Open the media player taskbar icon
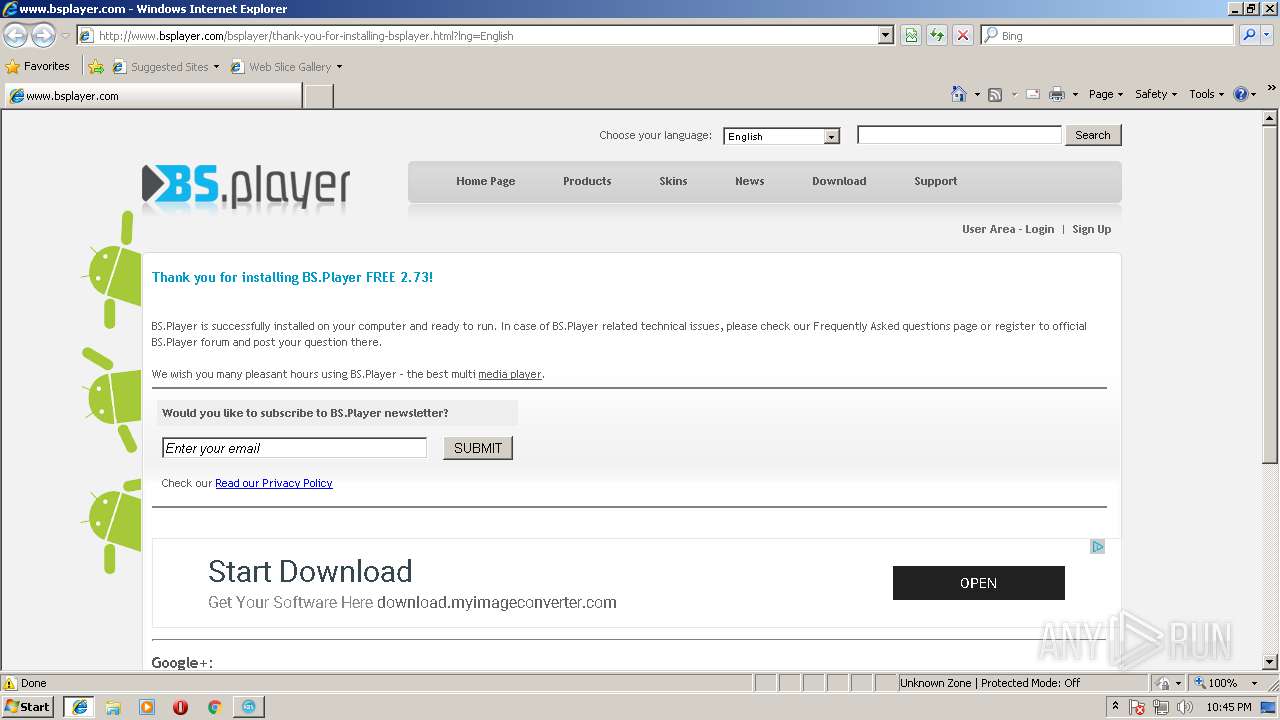The image size is (1280, 720). tap(147, 707)
